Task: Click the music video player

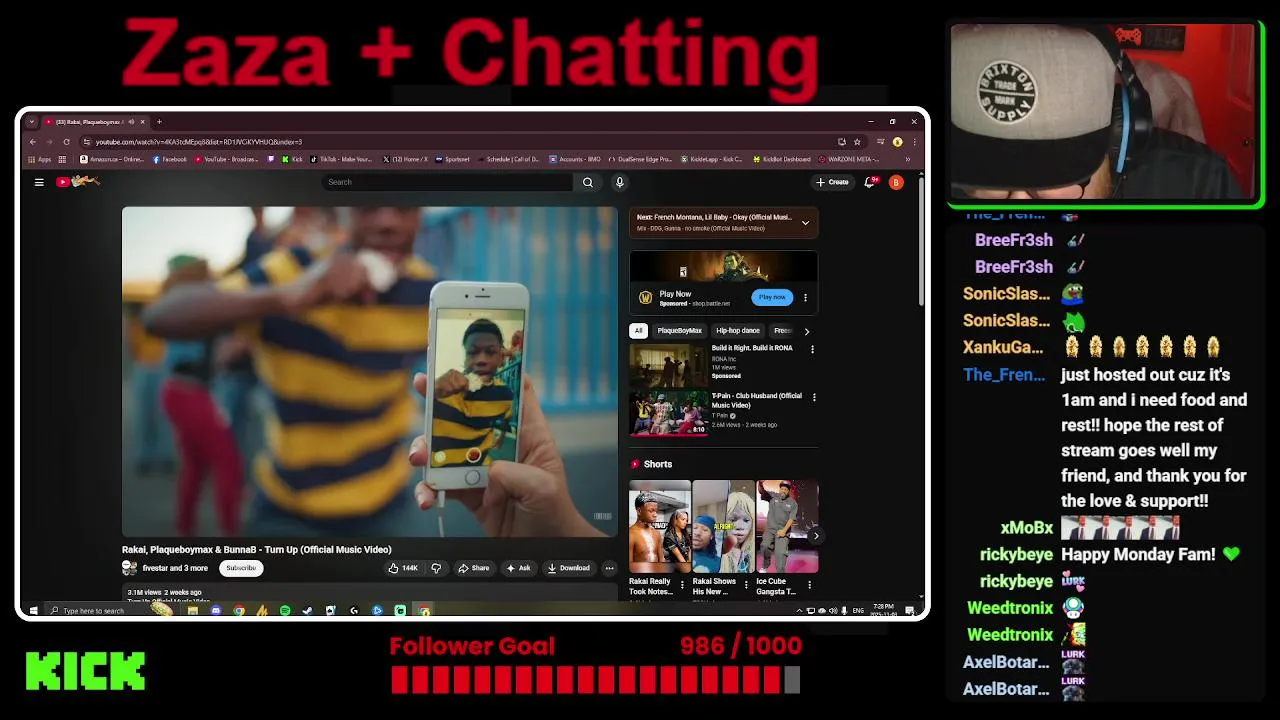Action: click(370, 372)
